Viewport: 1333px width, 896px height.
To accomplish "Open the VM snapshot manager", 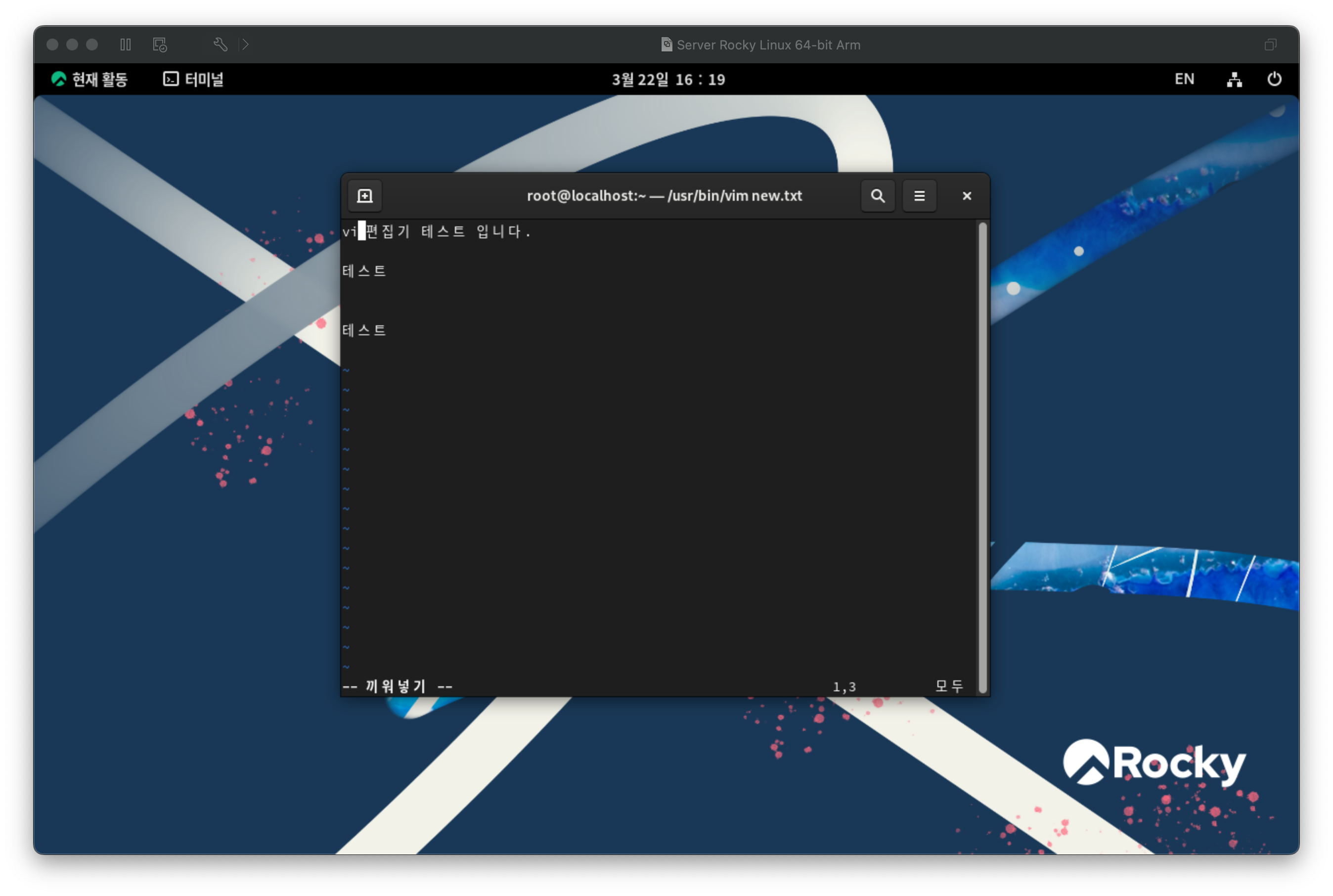I will [160, 45].
